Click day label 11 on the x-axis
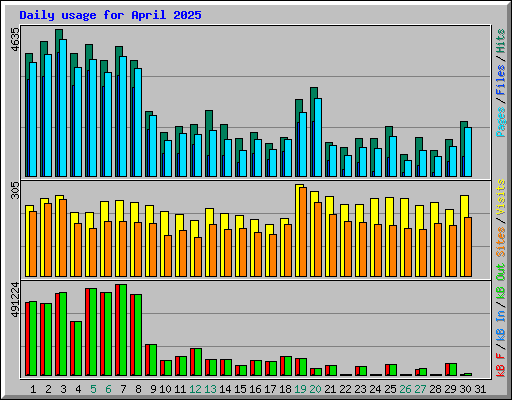This screenshot has height=400, width=512. pos(180,389)
